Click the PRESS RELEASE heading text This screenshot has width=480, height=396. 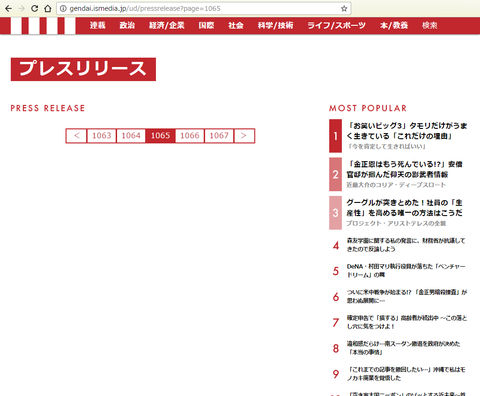[x=48, y=108]
